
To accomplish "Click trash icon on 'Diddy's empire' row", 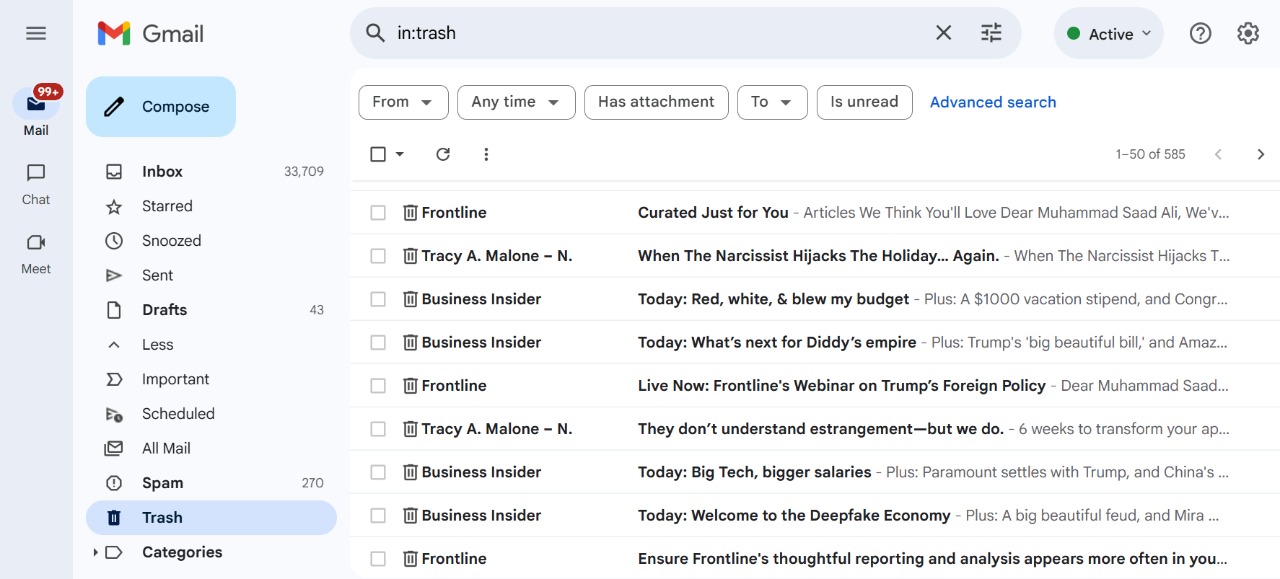I will (410, 342).
